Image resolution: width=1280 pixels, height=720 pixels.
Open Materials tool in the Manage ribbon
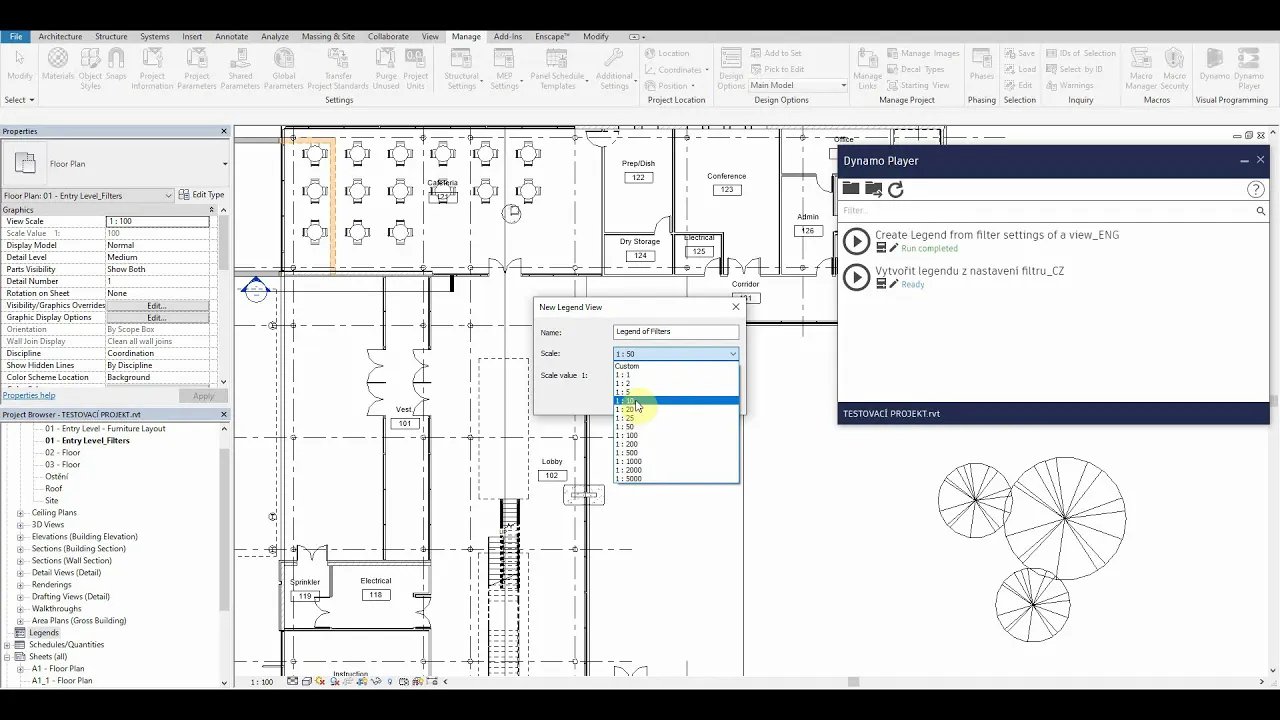(58, 67)
